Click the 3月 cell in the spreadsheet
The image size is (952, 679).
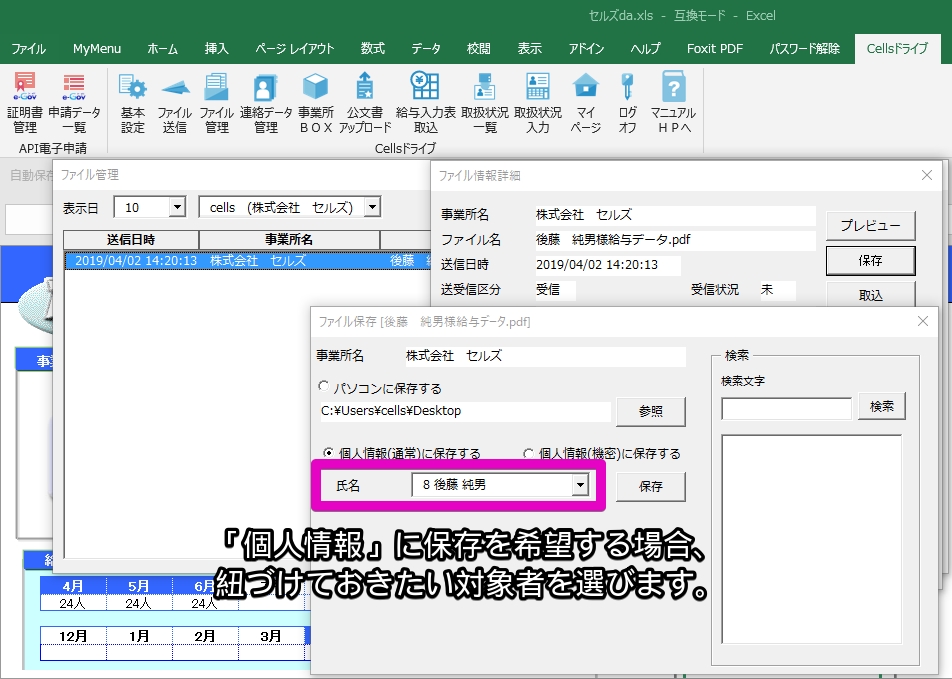pos(270,636)
